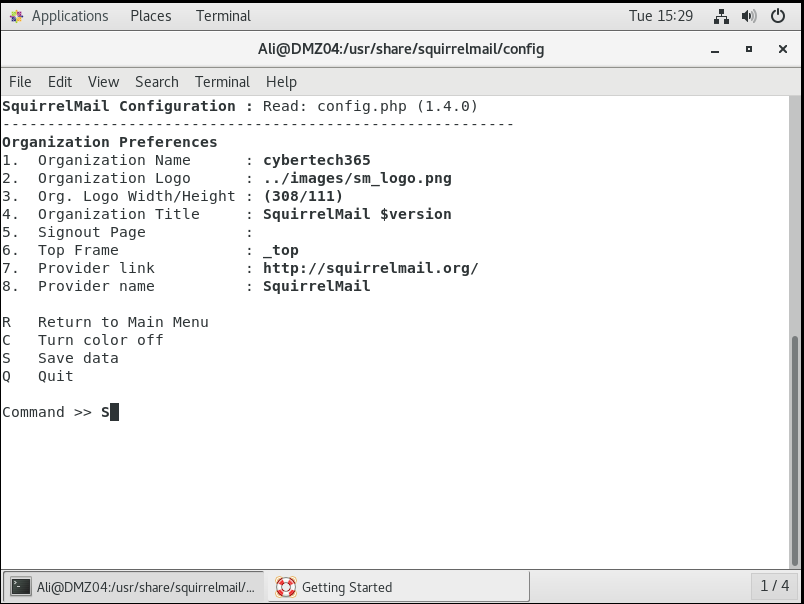
Task: Open the Help menu
Action: (x=281, y=82)
